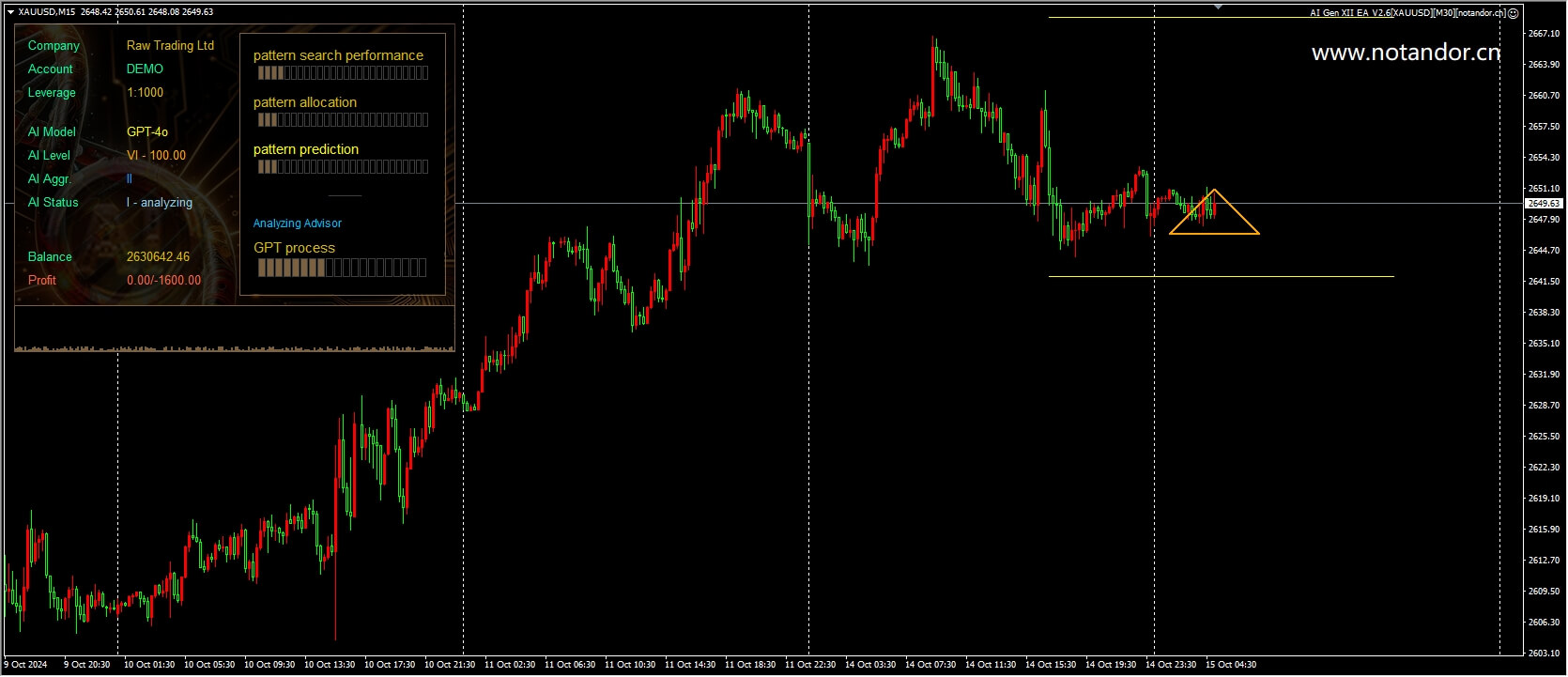Click the DEMO account value
Screen dimensions: 1568x677
(145, 69)
